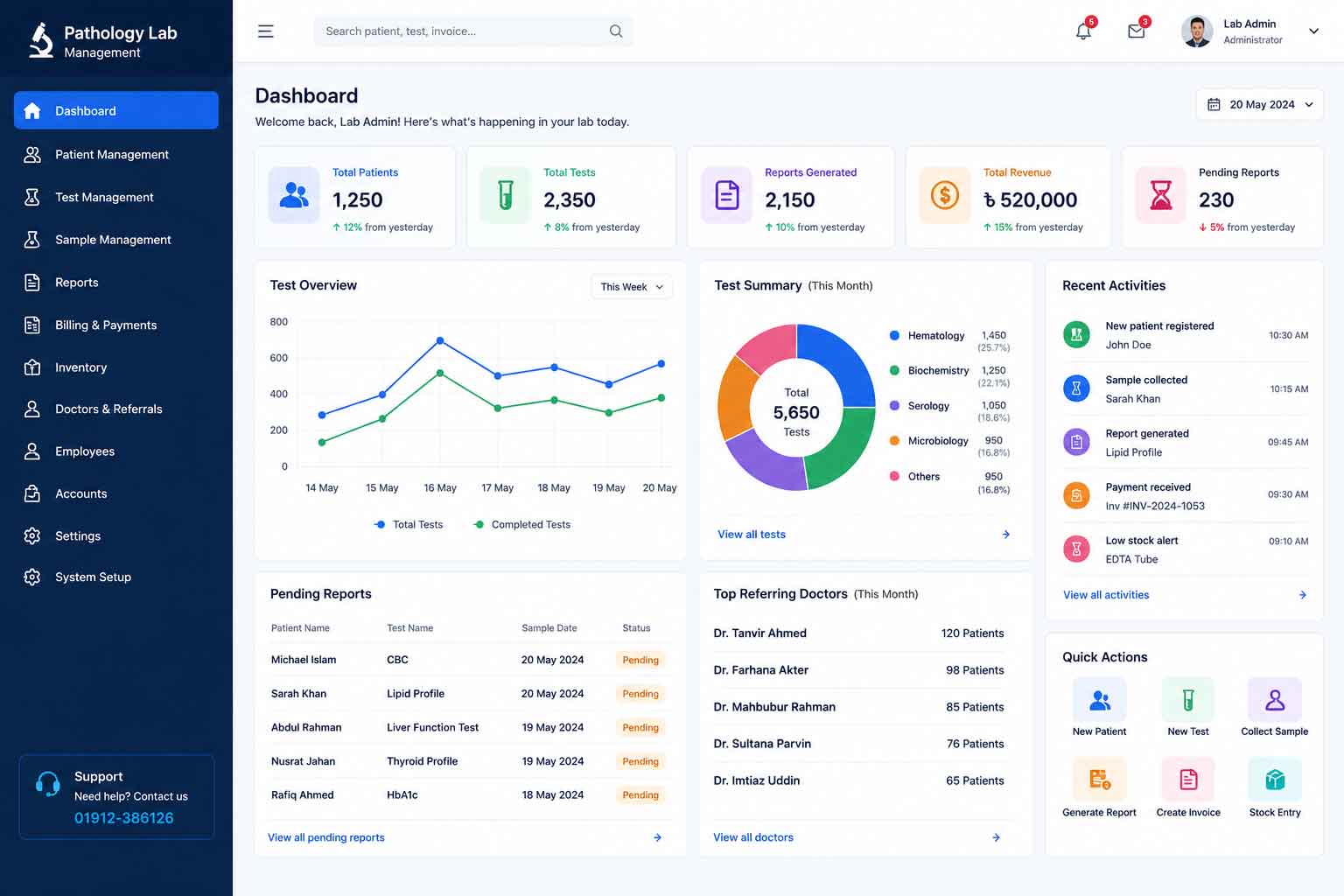Toggle the Completed Tests legend item
Image resolution: width=1344 pixels, height=896 pixels.
tap(522, 525)
